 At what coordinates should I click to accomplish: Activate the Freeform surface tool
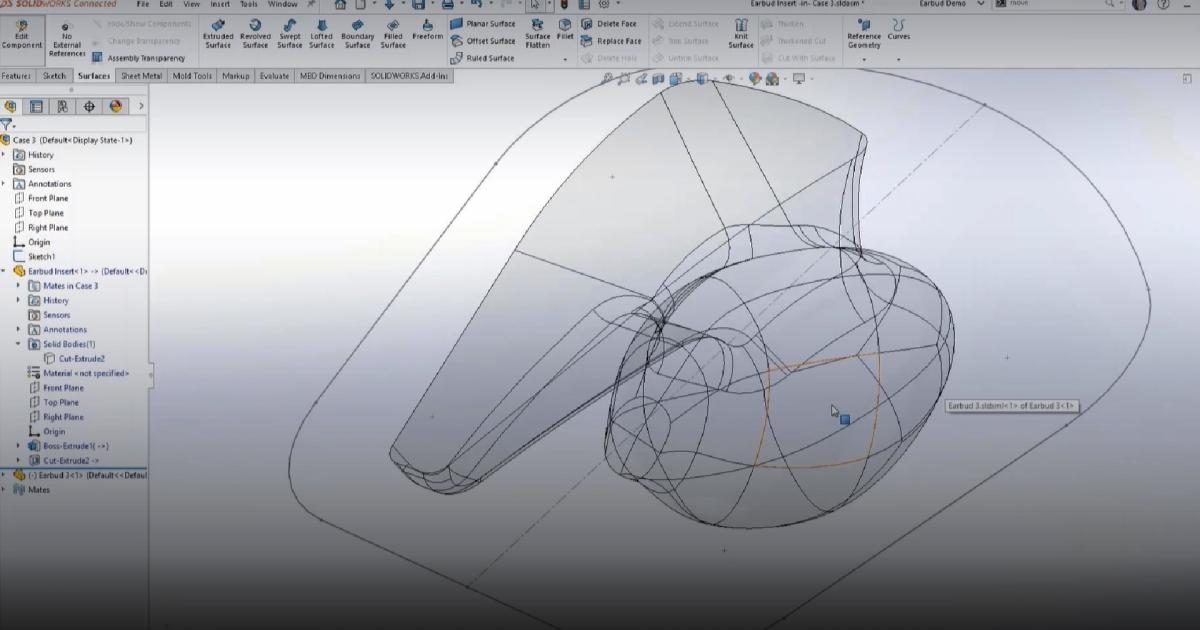click(x=428, y=33)
